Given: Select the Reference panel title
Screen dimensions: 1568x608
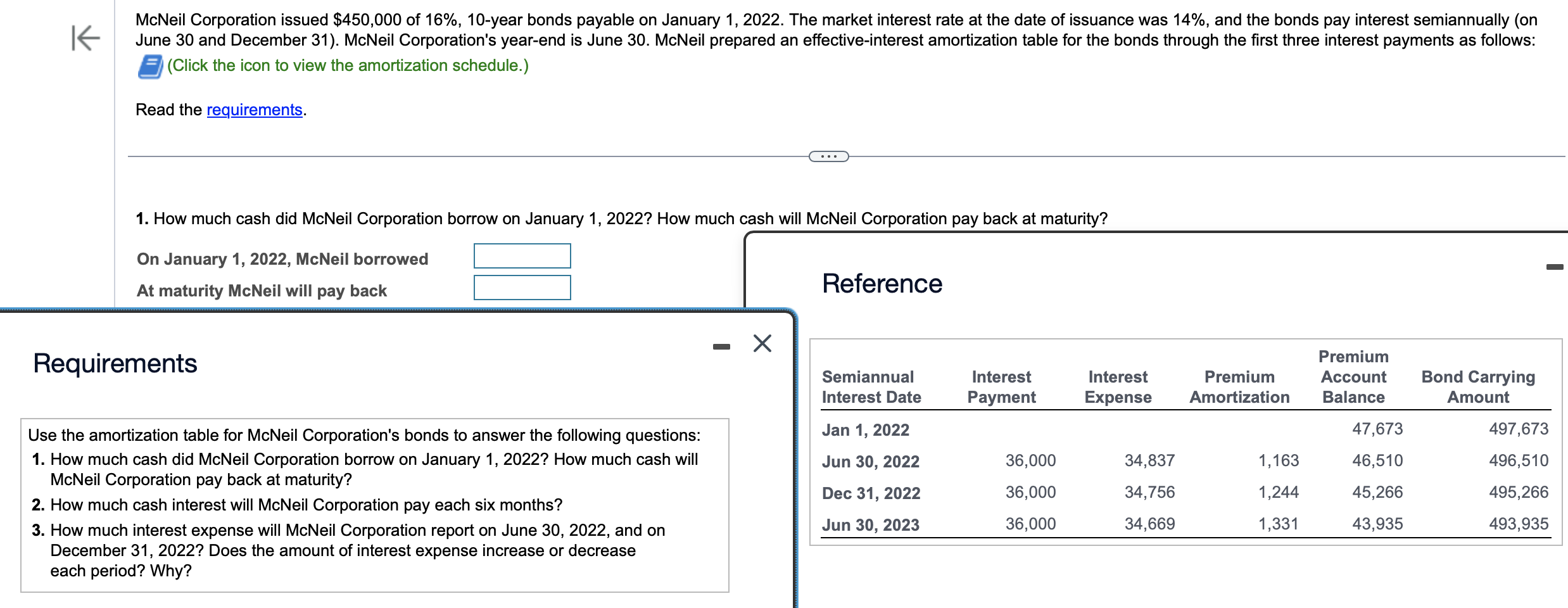Looking at the screenshot, I should (x=882, y=282).
